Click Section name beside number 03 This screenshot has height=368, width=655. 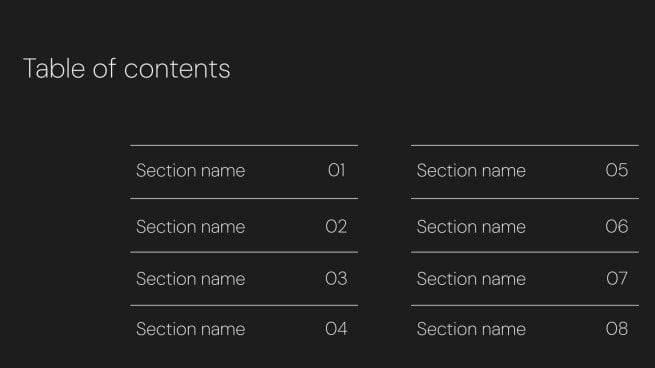(190, 279)
